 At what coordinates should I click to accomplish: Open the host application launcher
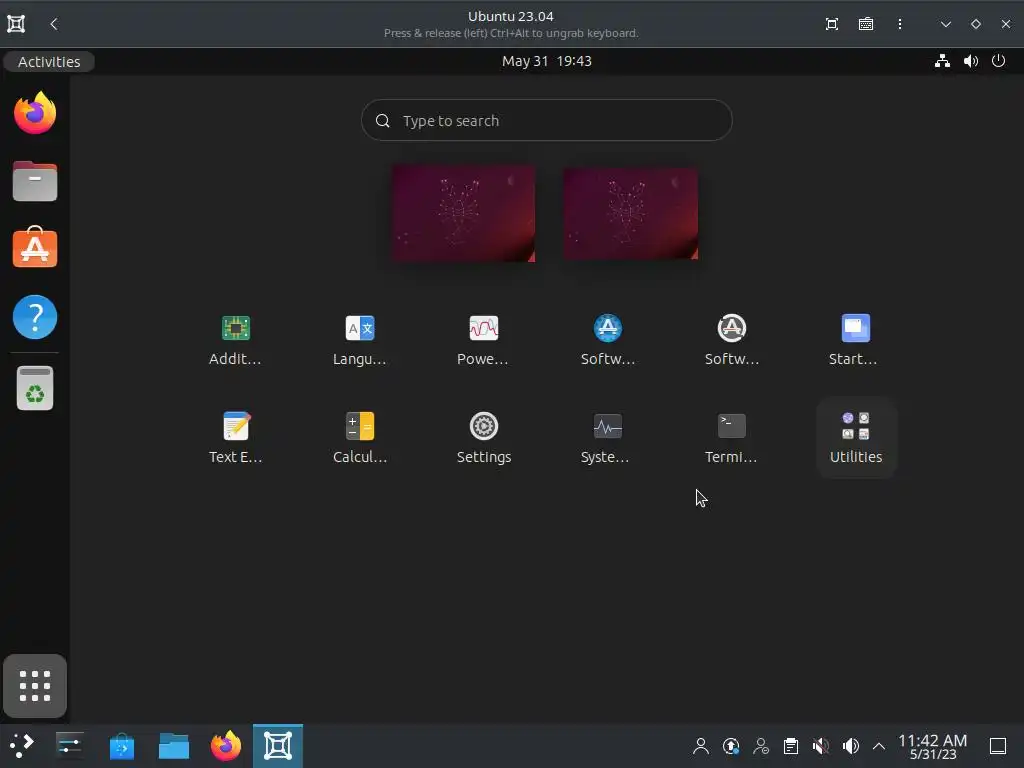[21, 746]
